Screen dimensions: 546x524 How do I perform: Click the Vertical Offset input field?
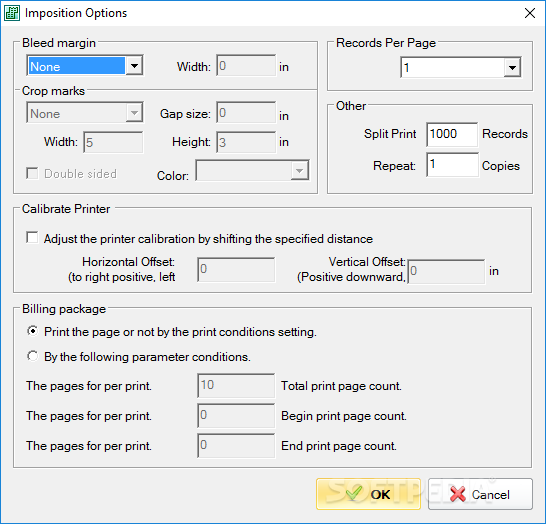[446, 272]
